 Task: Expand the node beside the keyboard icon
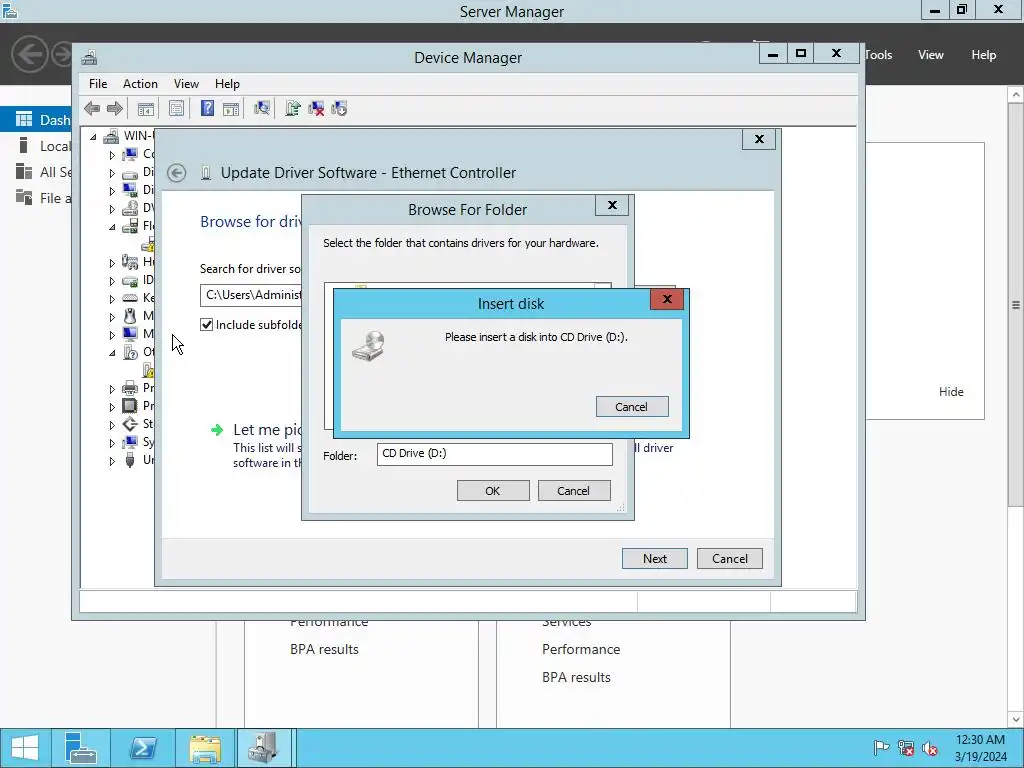tap(112, 298)
